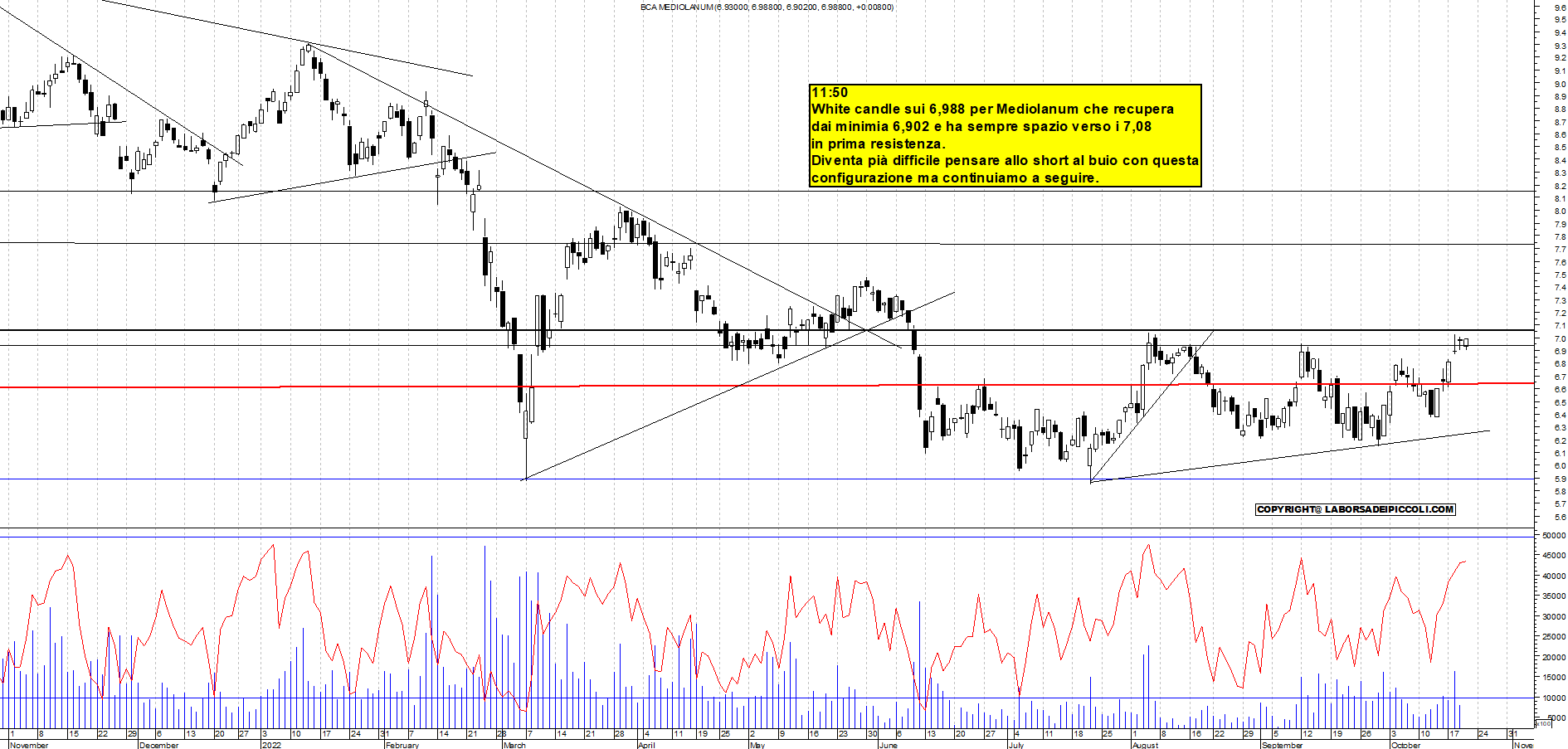Image resolution: width=1568 pixels, height=749 pixels.
Task: Click the 6.2 price axis value
Action: 1560,440
